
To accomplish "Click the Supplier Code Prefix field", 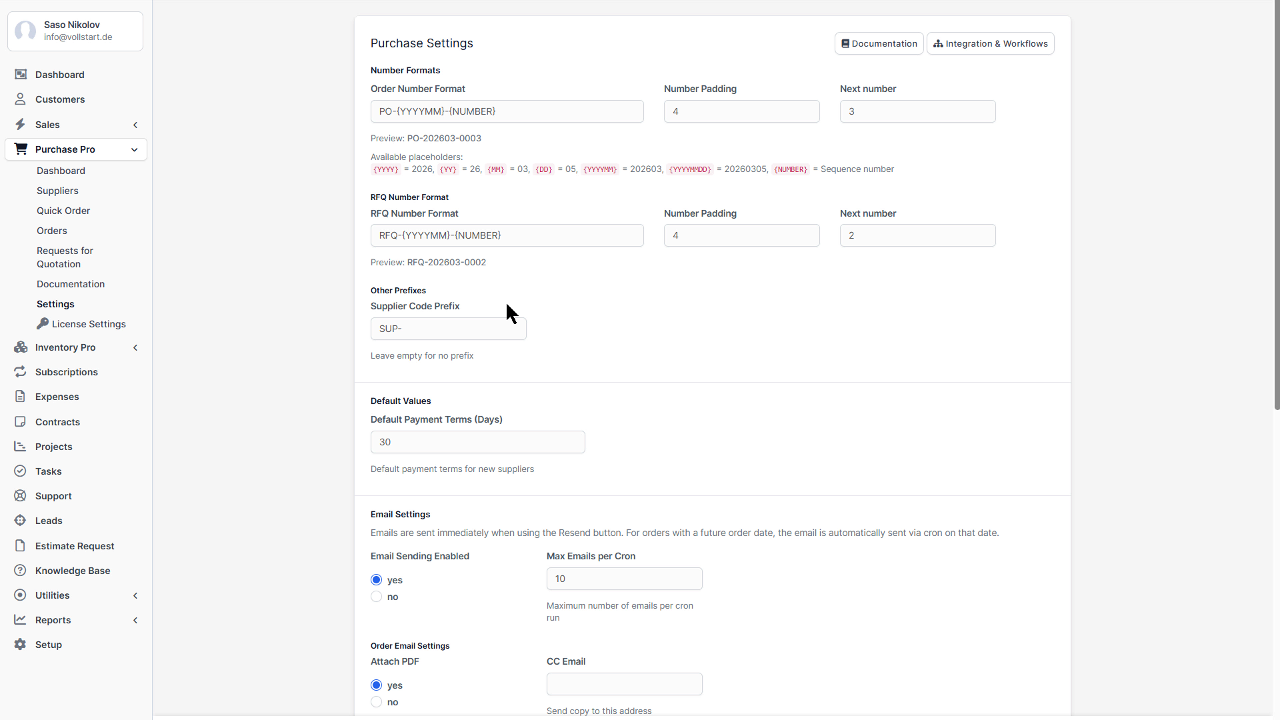I will 449,329.
